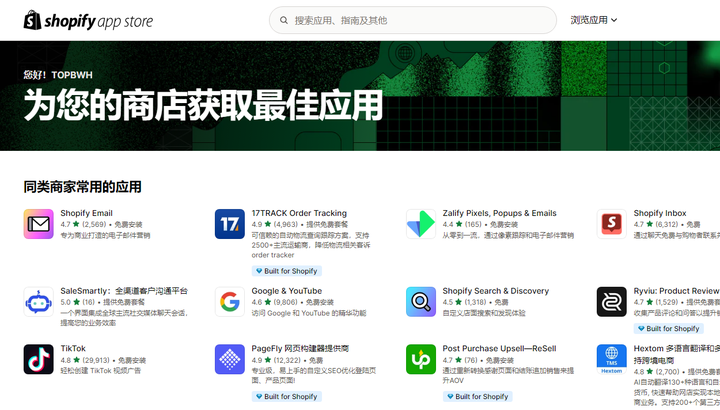Open the Shopify app store home logo
Viewport: 720px width, 410px height.
(x=88, y=20)
